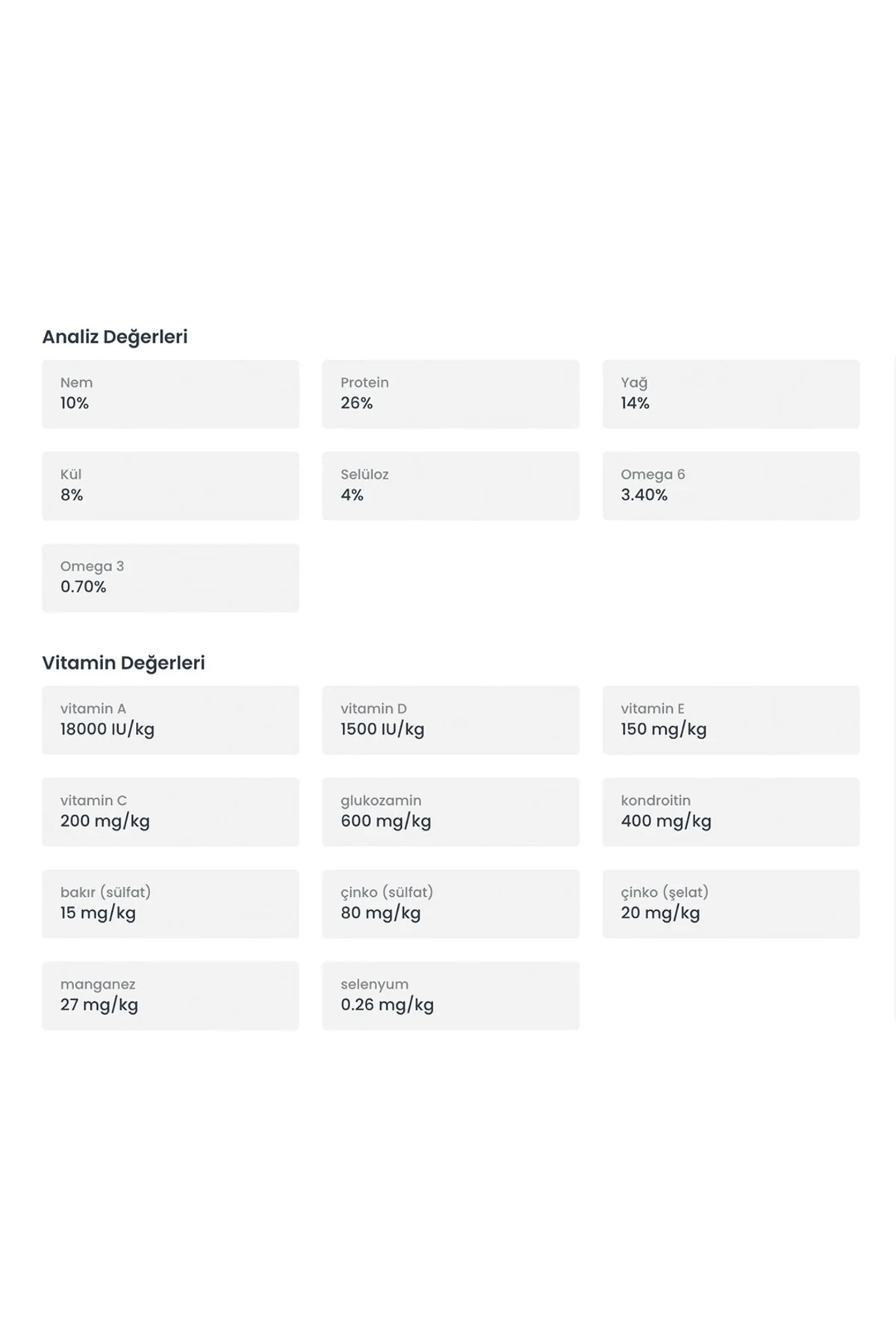The width and height of the screenshot is (896, 1344).
Task: Select the bakır (sülfat) card
Action: [x=170, y=904]
